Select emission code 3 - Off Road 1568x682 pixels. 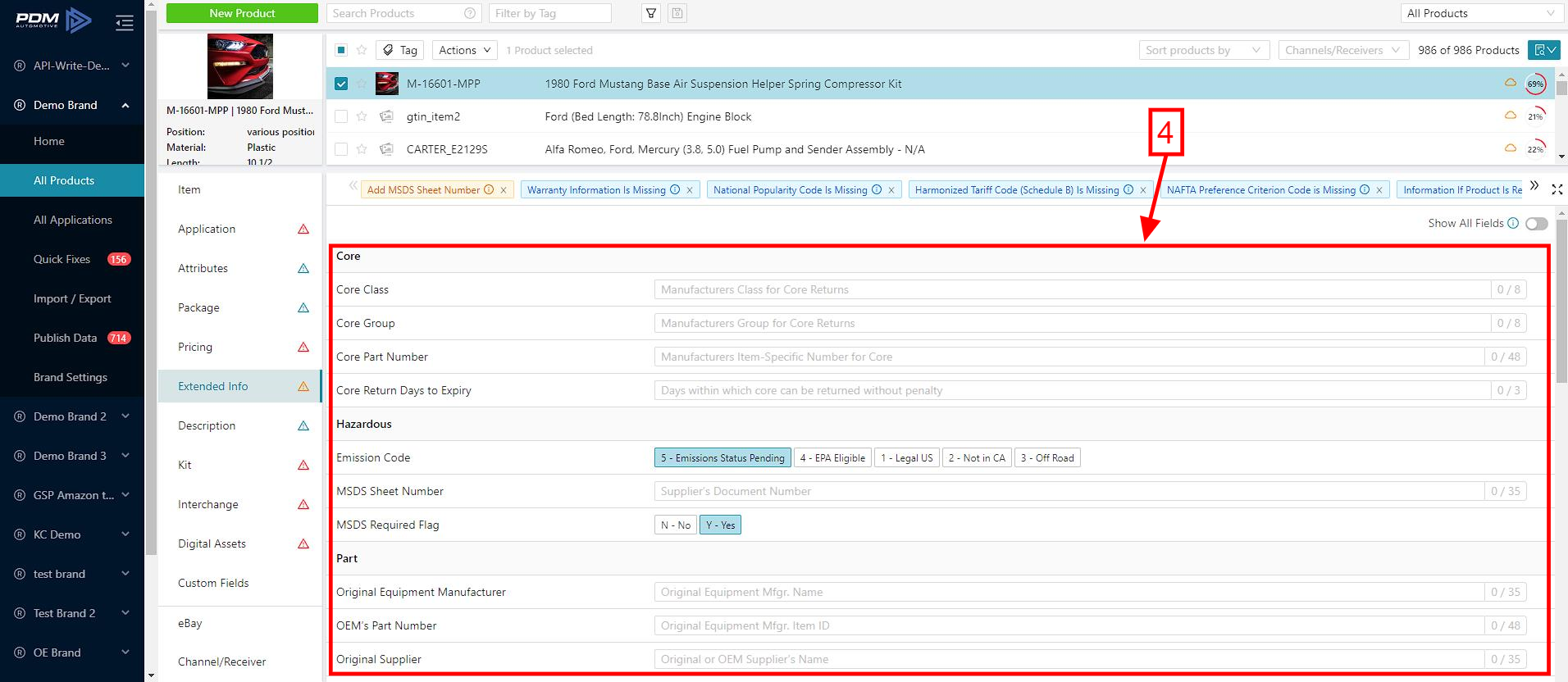click(x=1047, y=457)
